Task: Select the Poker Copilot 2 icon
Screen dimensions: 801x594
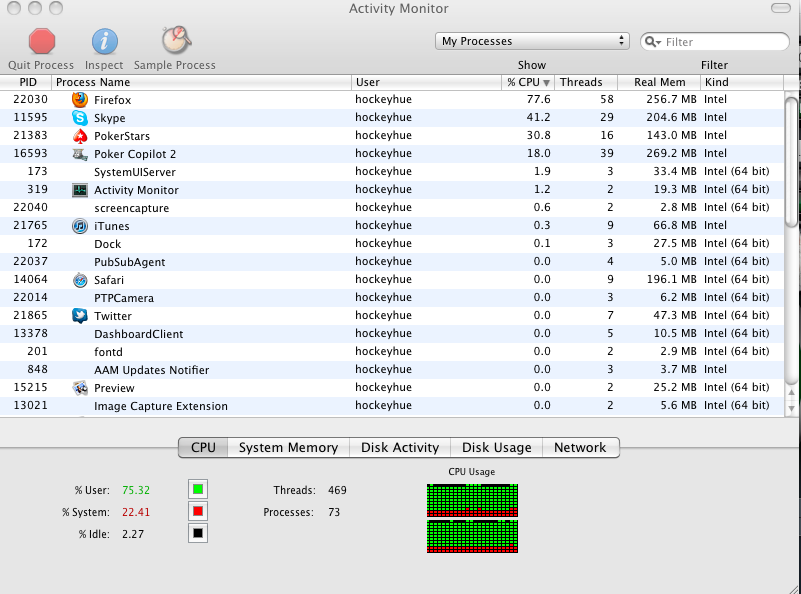Action: pyautogui.click(x=80, y=154)
